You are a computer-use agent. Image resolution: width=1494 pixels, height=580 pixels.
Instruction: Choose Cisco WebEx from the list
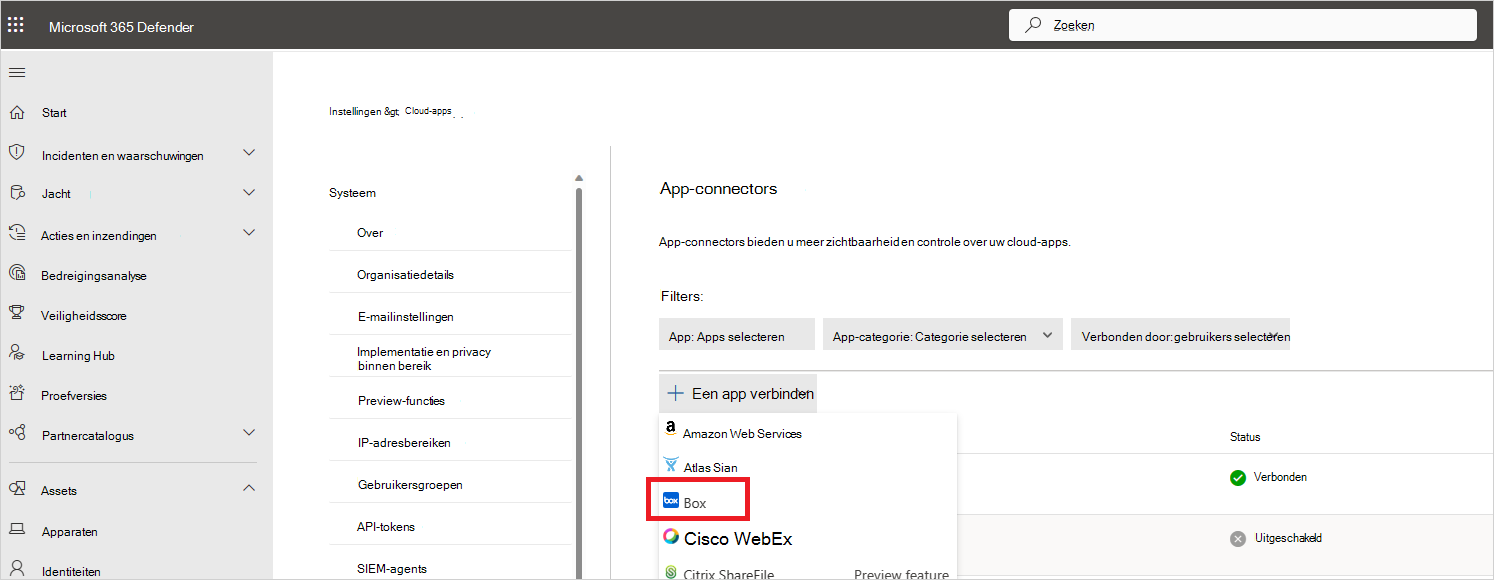pos(738,538)
